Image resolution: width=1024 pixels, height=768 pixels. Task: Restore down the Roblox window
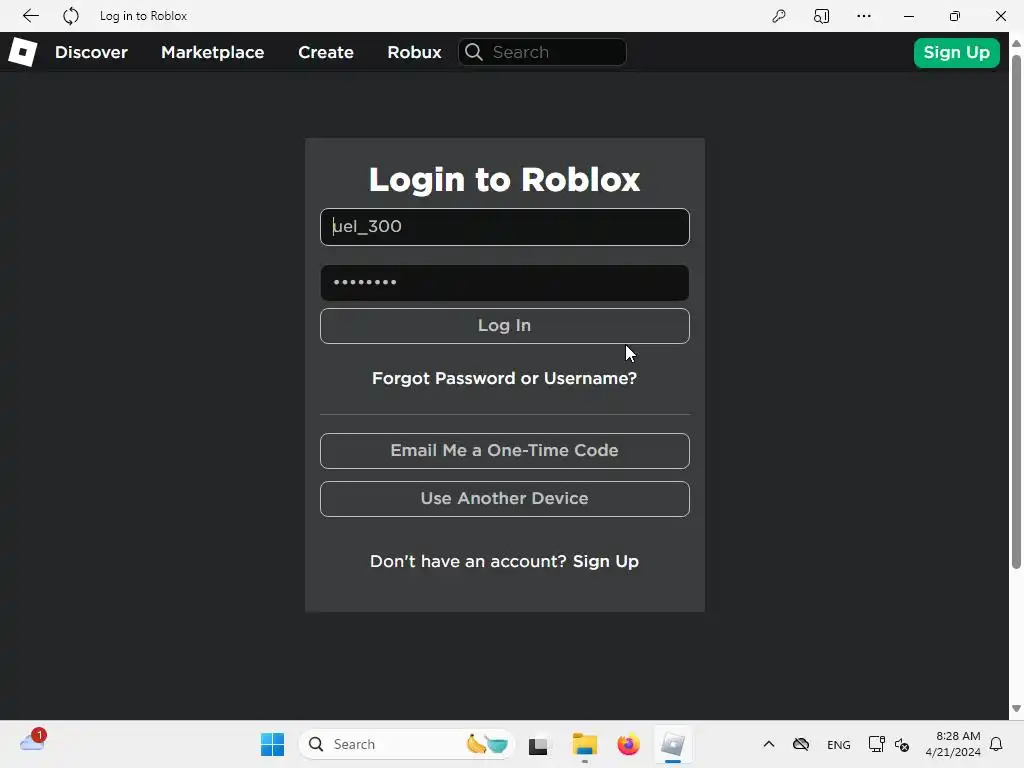(x=955, y=16)
